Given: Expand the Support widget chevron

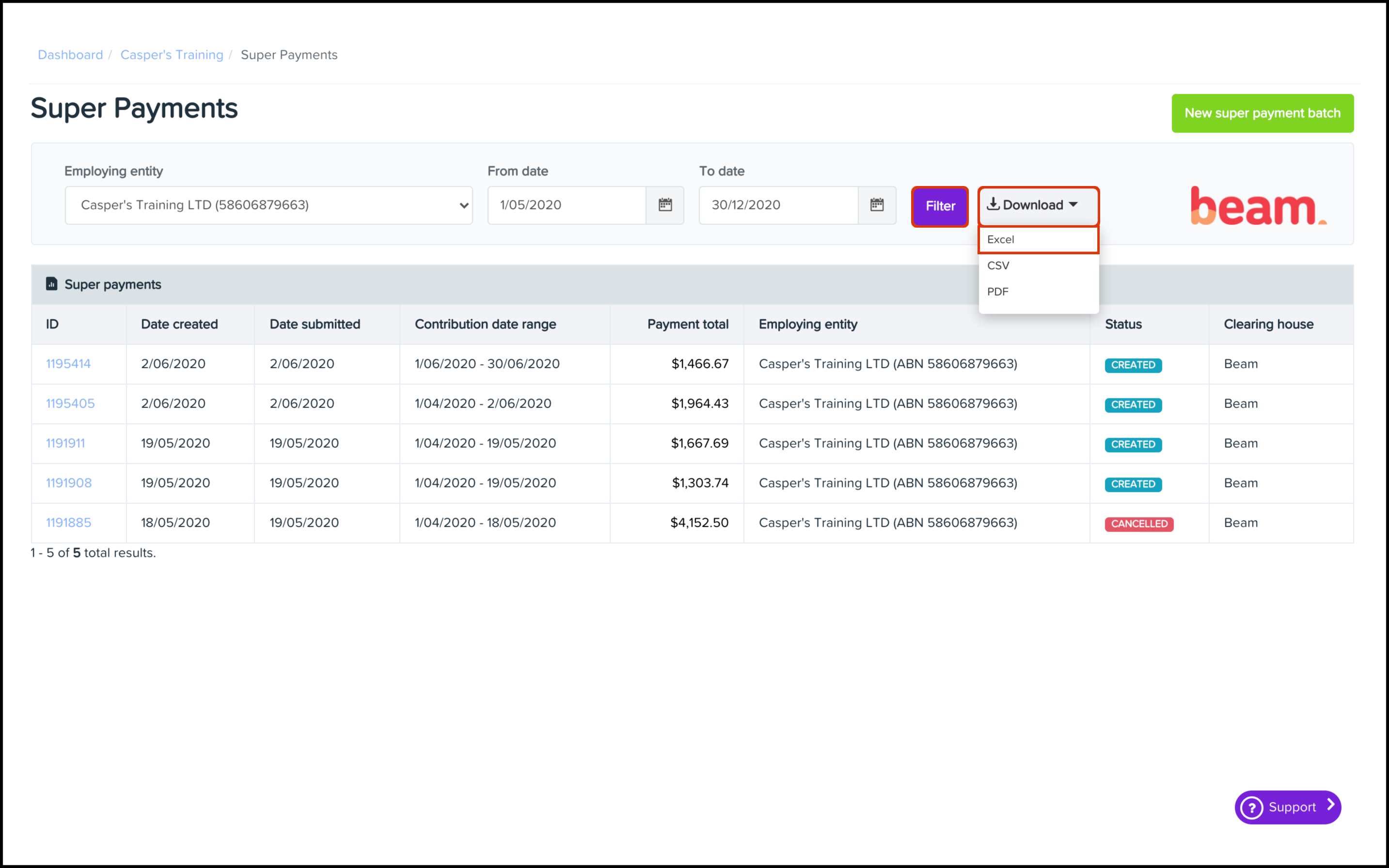Looking at the screenshot, I should click(1331, 806).
